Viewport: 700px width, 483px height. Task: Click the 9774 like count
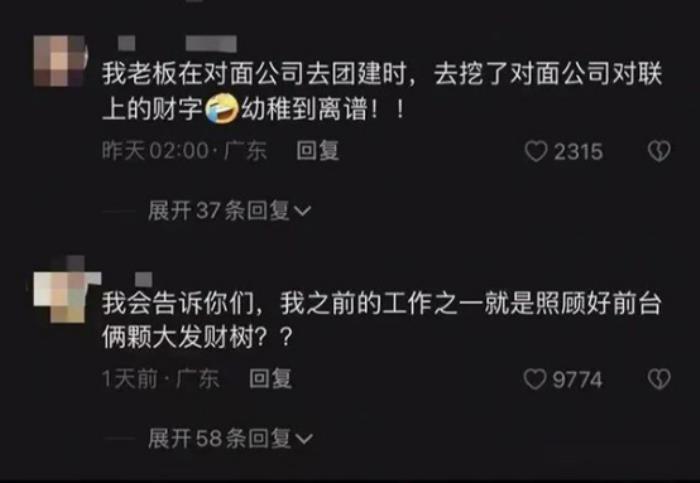point(577,380)
